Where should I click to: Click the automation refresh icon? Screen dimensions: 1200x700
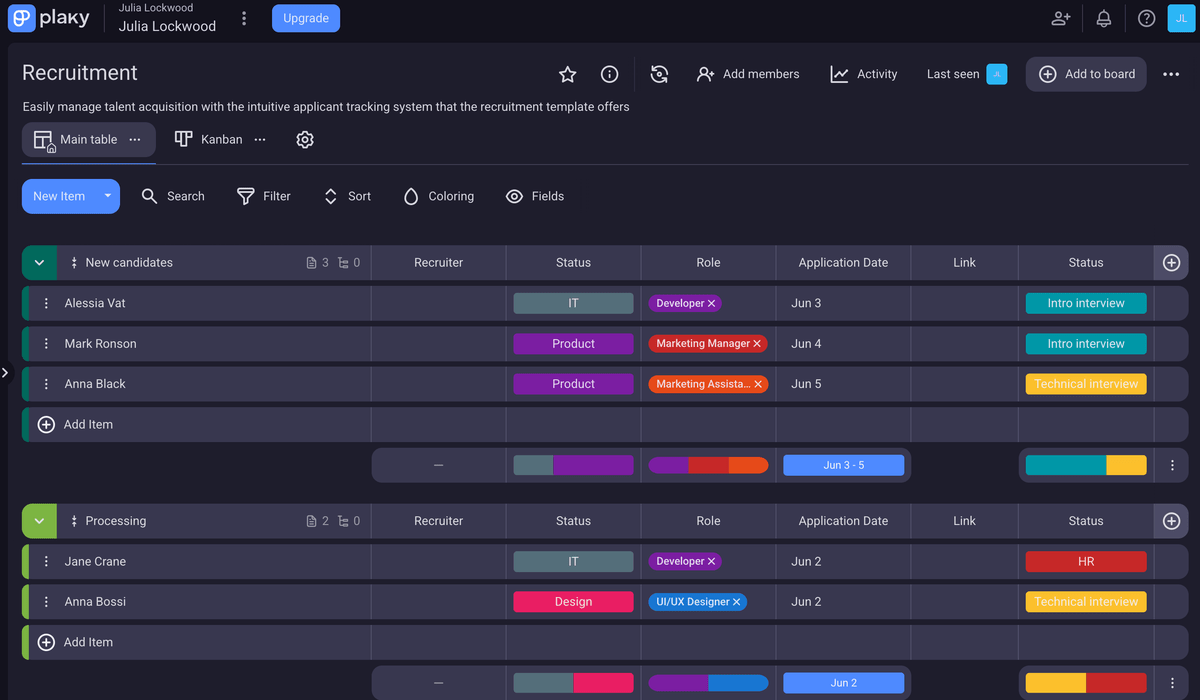coord(659,74)
